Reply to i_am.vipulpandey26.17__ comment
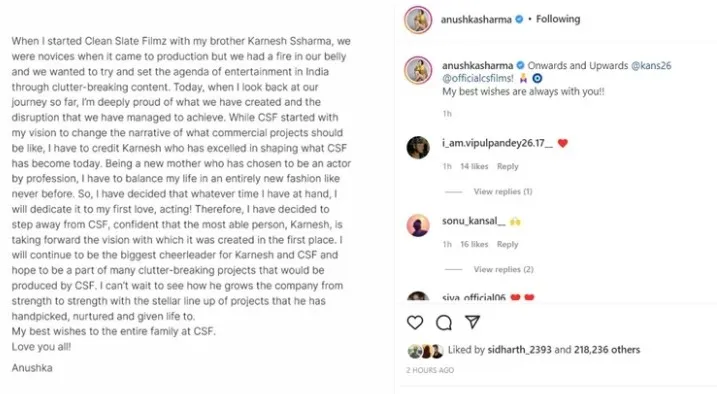Image resolution: width=717 pixels, height=394 pixels. (508, 166)
